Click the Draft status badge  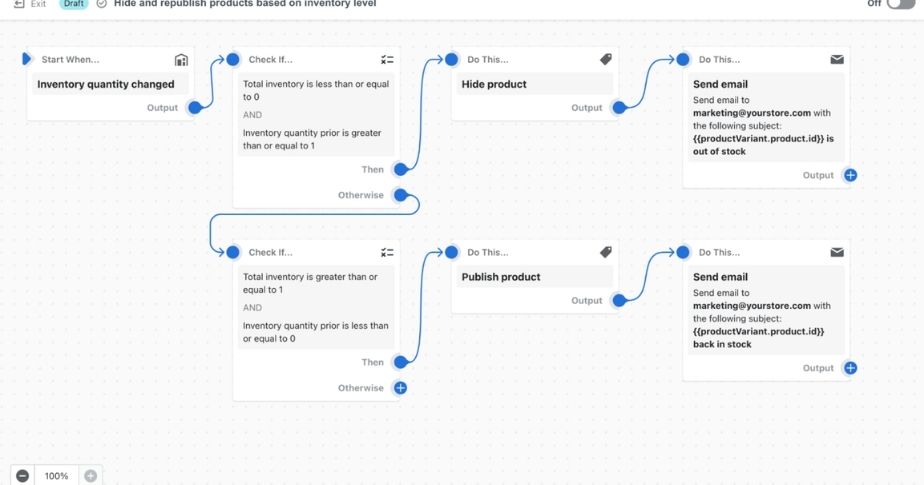pyautogui.click(x=73, y=4)
